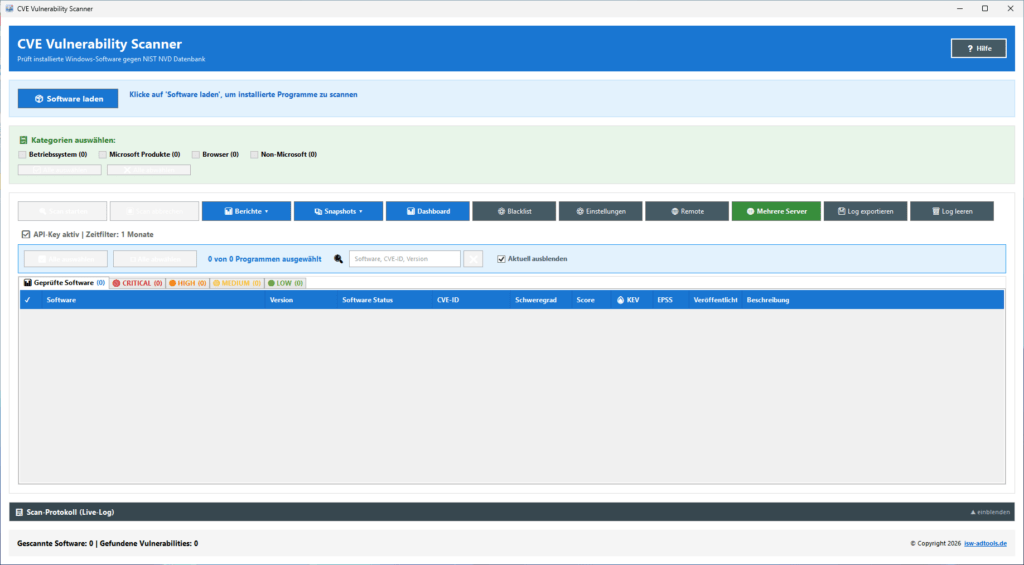This screenshot has height=565, width=1024.
Task: Toggle the Browser category checkbox
Action: point(195,155)
